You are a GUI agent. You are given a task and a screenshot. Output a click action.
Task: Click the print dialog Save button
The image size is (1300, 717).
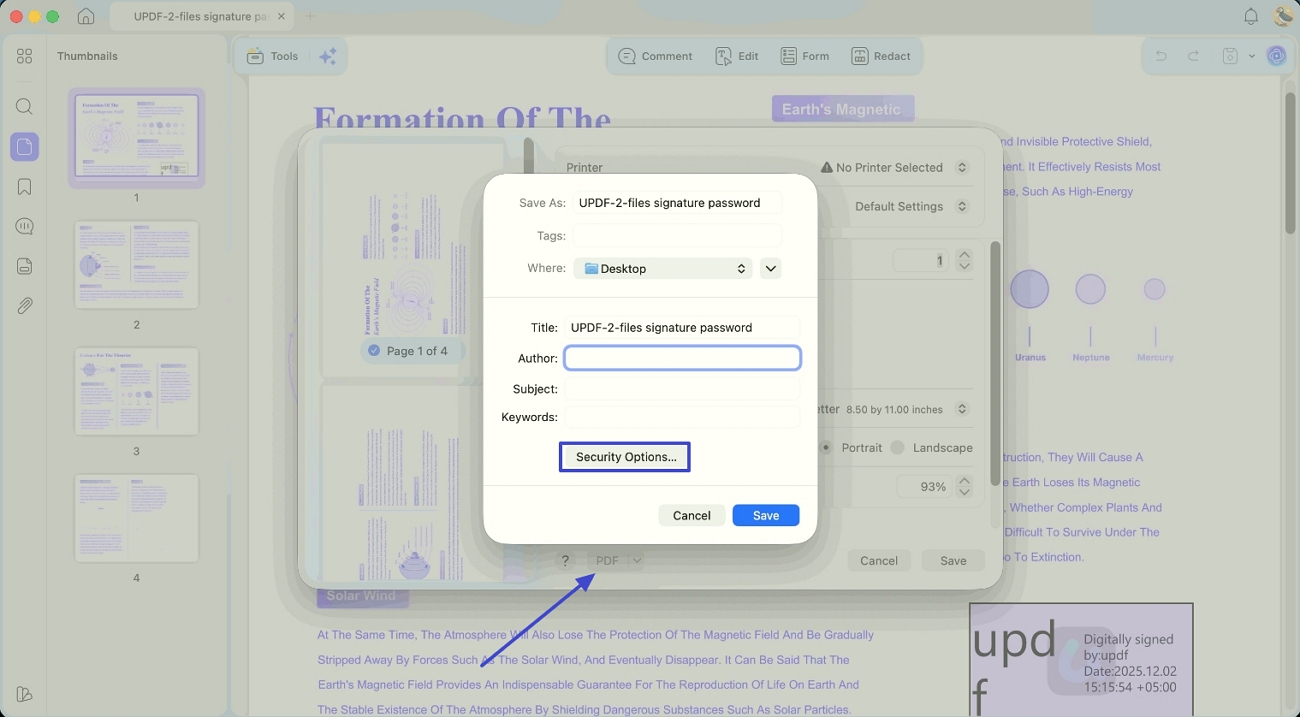coord(953,561)
